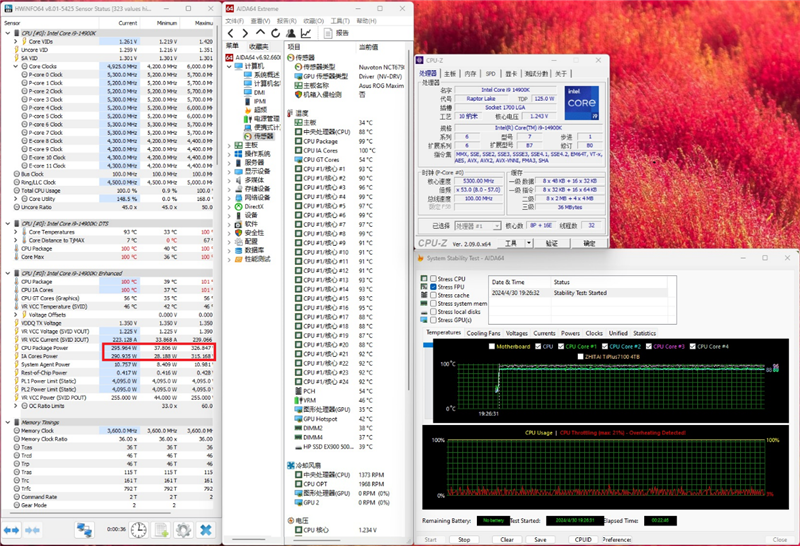Click CPU-Z 验证 validate button
Screen dimensions: 800x546
552,243
